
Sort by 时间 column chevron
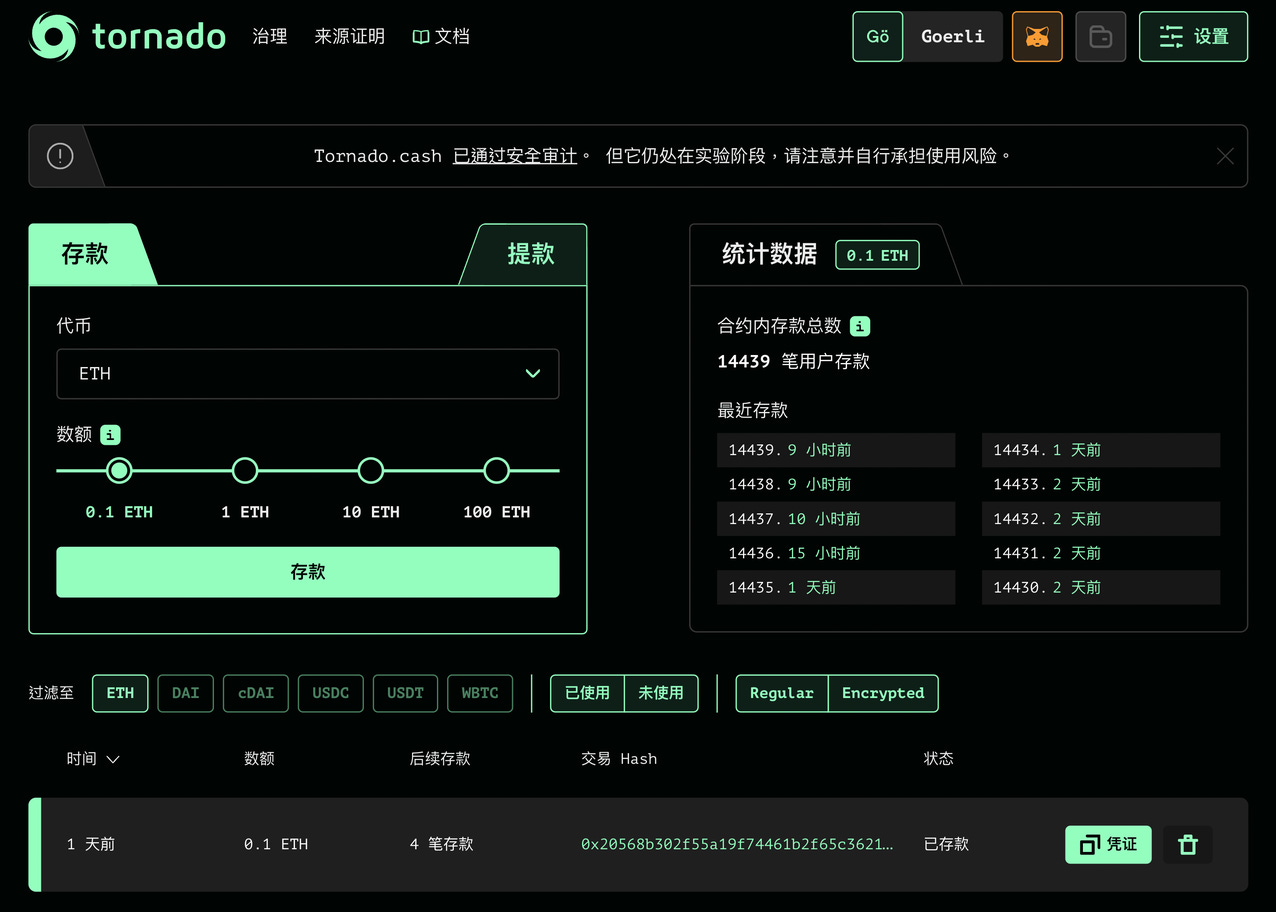[x=113, y=760]
